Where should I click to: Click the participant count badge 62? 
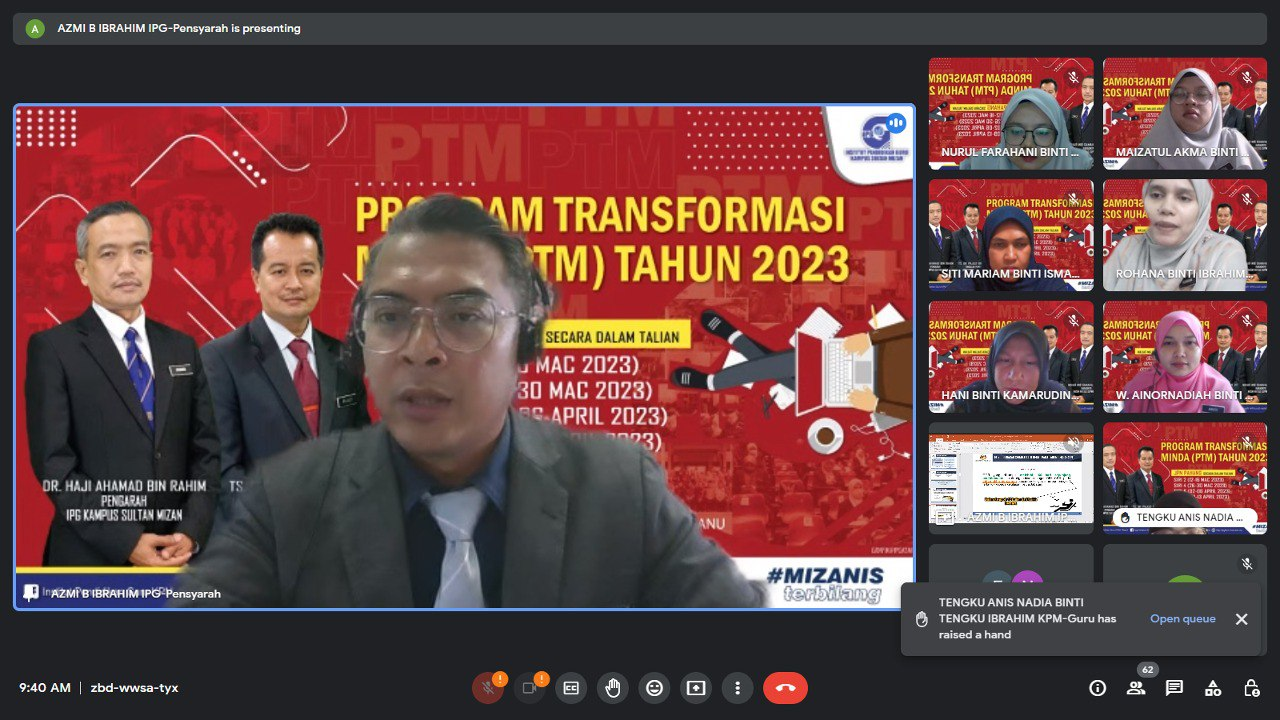click(x=1147, y=670)
